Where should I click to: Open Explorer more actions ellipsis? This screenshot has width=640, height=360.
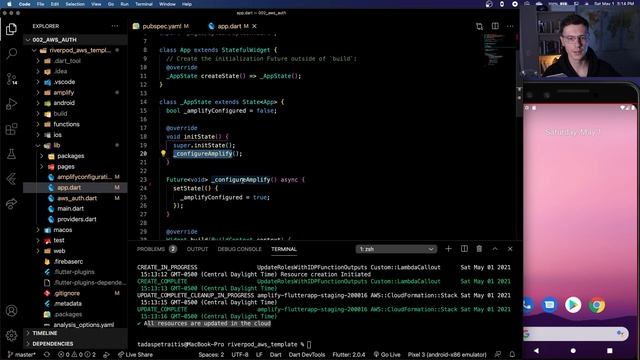click(115, 26)
